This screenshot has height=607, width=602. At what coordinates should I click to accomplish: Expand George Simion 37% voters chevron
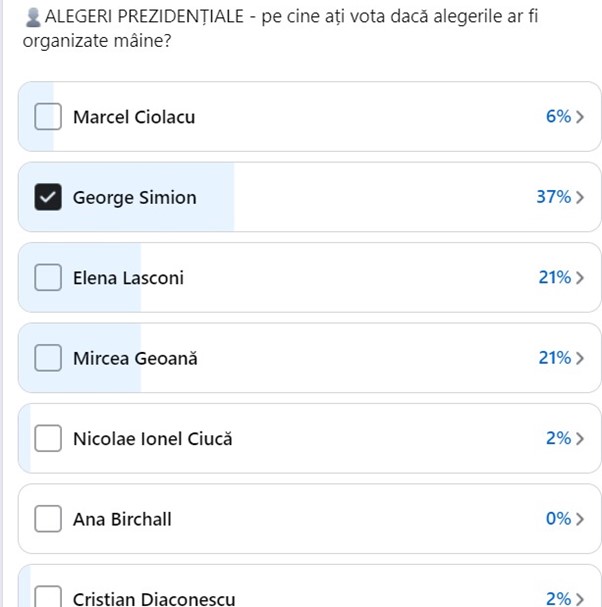coord(580,197)
